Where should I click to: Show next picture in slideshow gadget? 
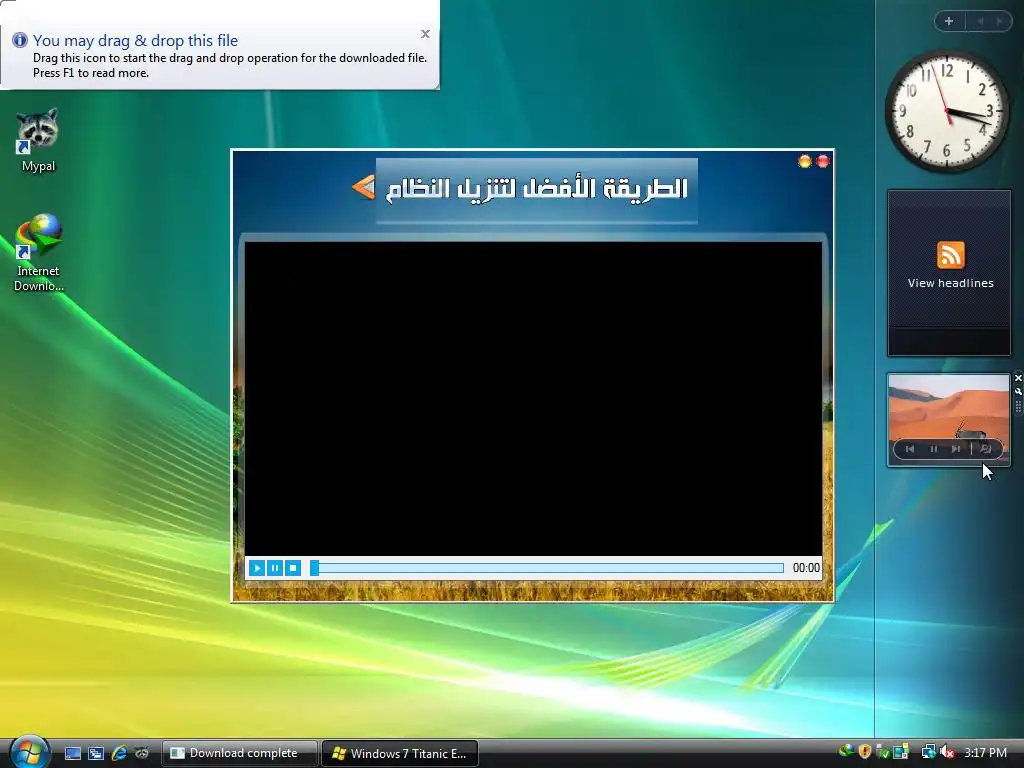click(x=956, y=449)
